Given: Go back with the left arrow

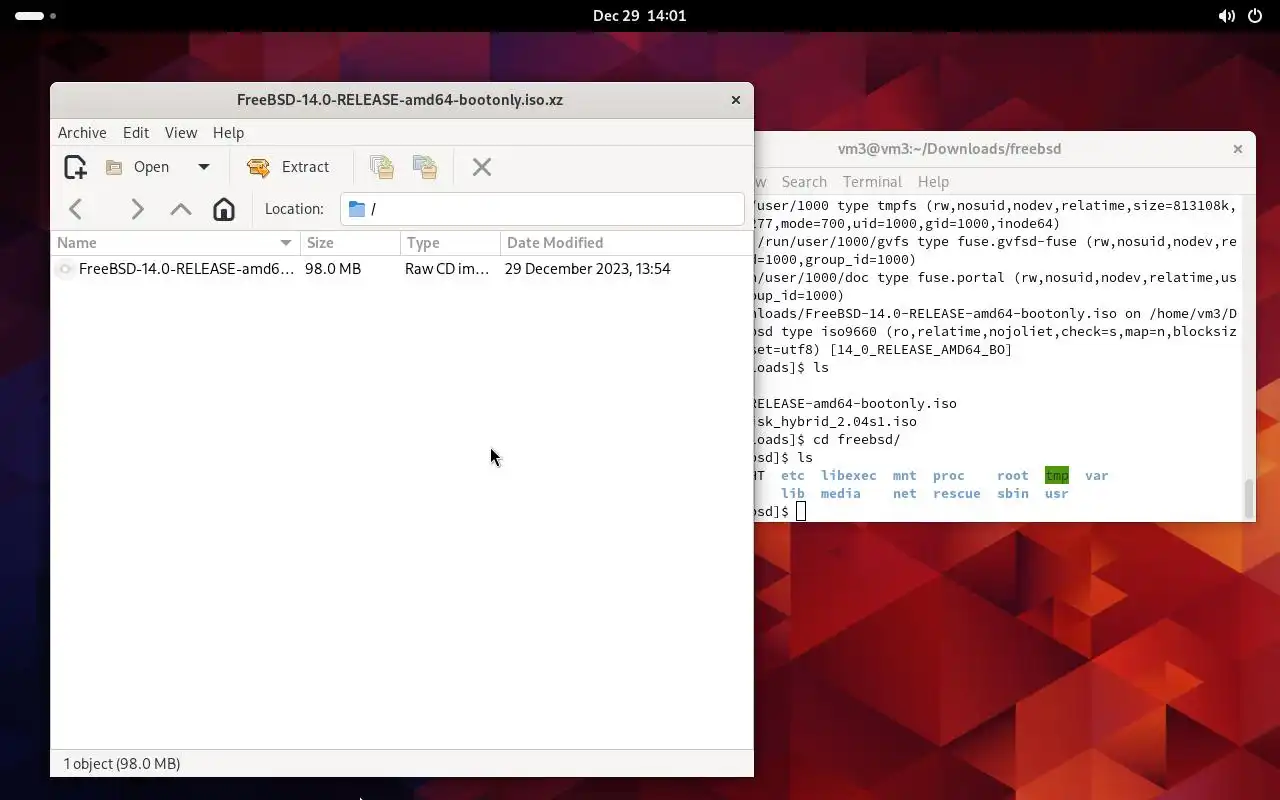Looking at the screenshot, I should coord(76,209).
